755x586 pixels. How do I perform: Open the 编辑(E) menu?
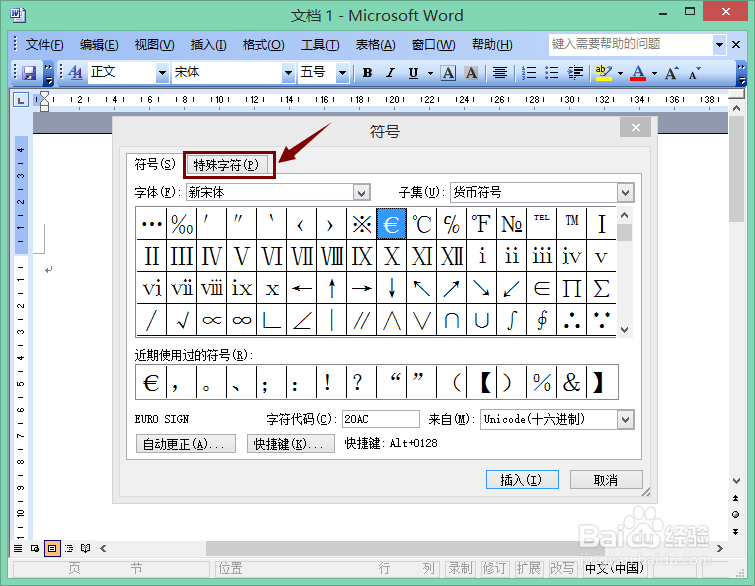pyautogui.click(x=99, y=45)
